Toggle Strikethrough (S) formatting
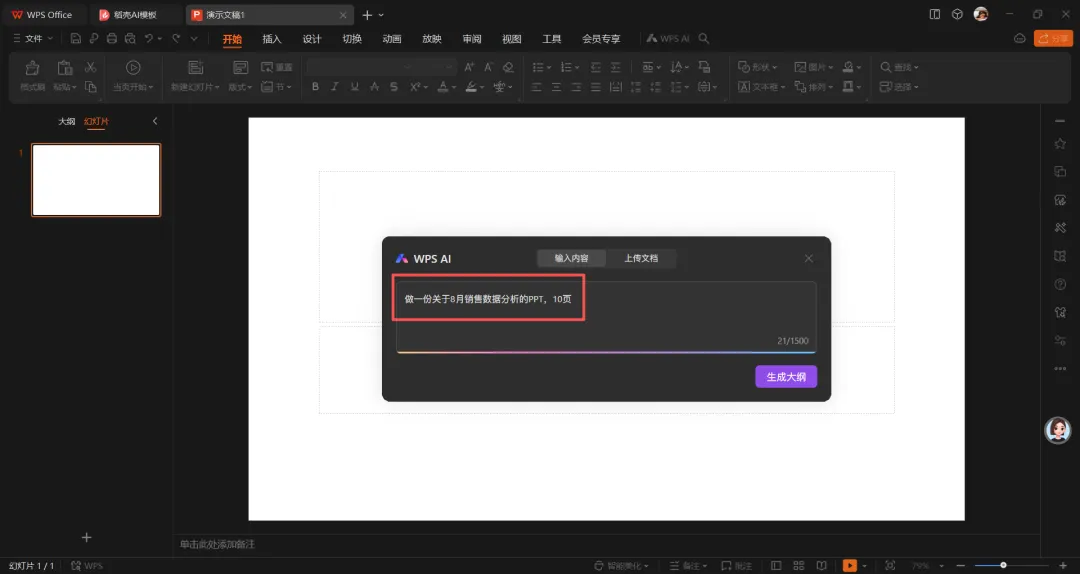This screenshot has height=574, width=1080. (x=394, y=87)
